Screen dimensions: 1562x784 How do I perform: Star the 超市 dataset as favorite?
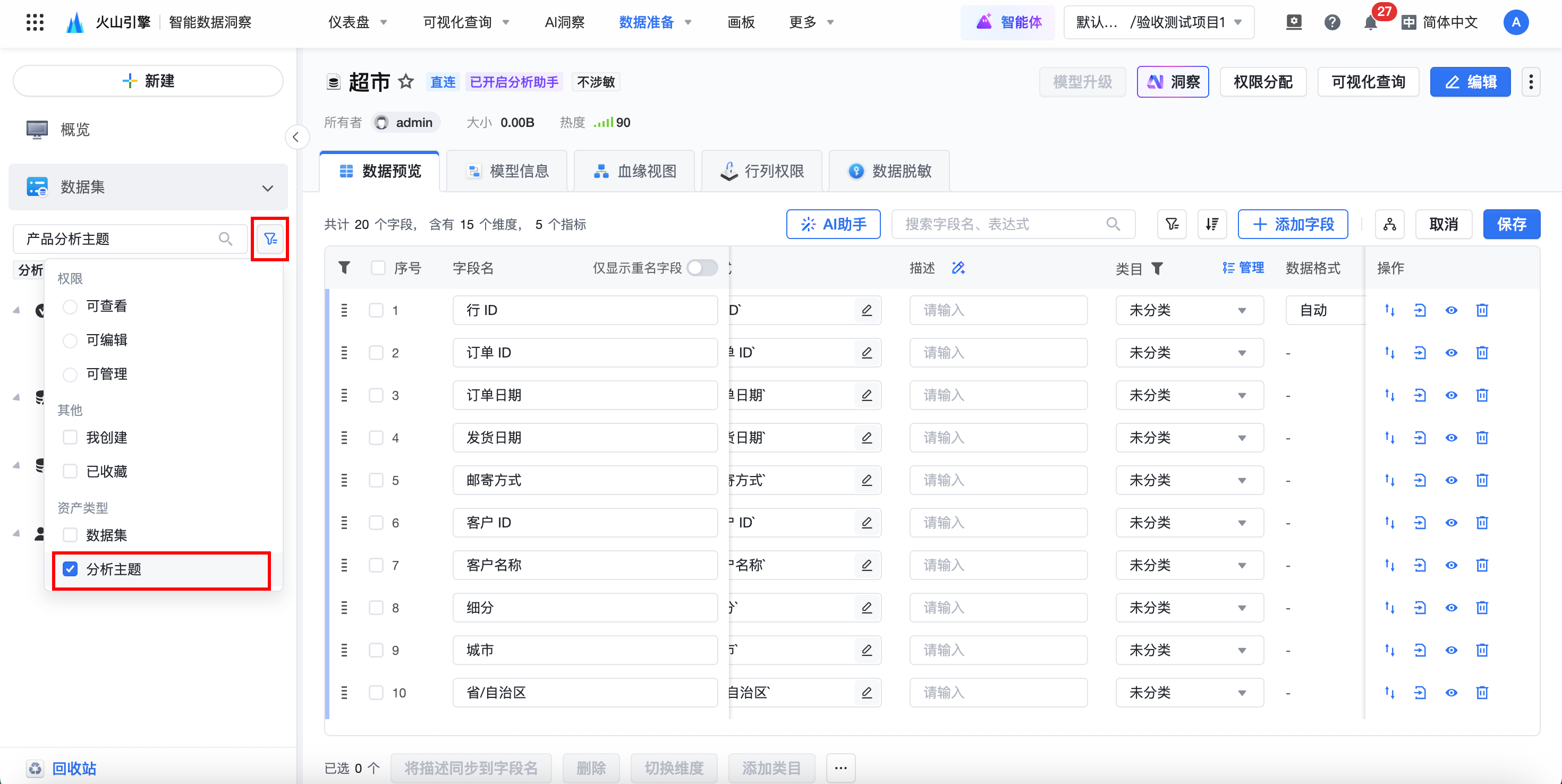click(x=406, y=82)
